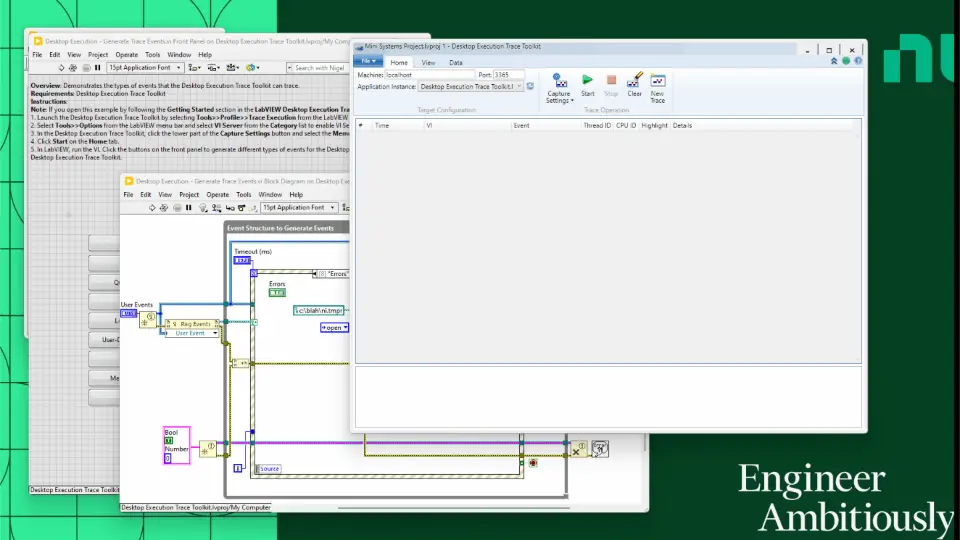Click Run Continuously in Front Panel toolbar
The image size is (960, 540).
tap(73, 68)
